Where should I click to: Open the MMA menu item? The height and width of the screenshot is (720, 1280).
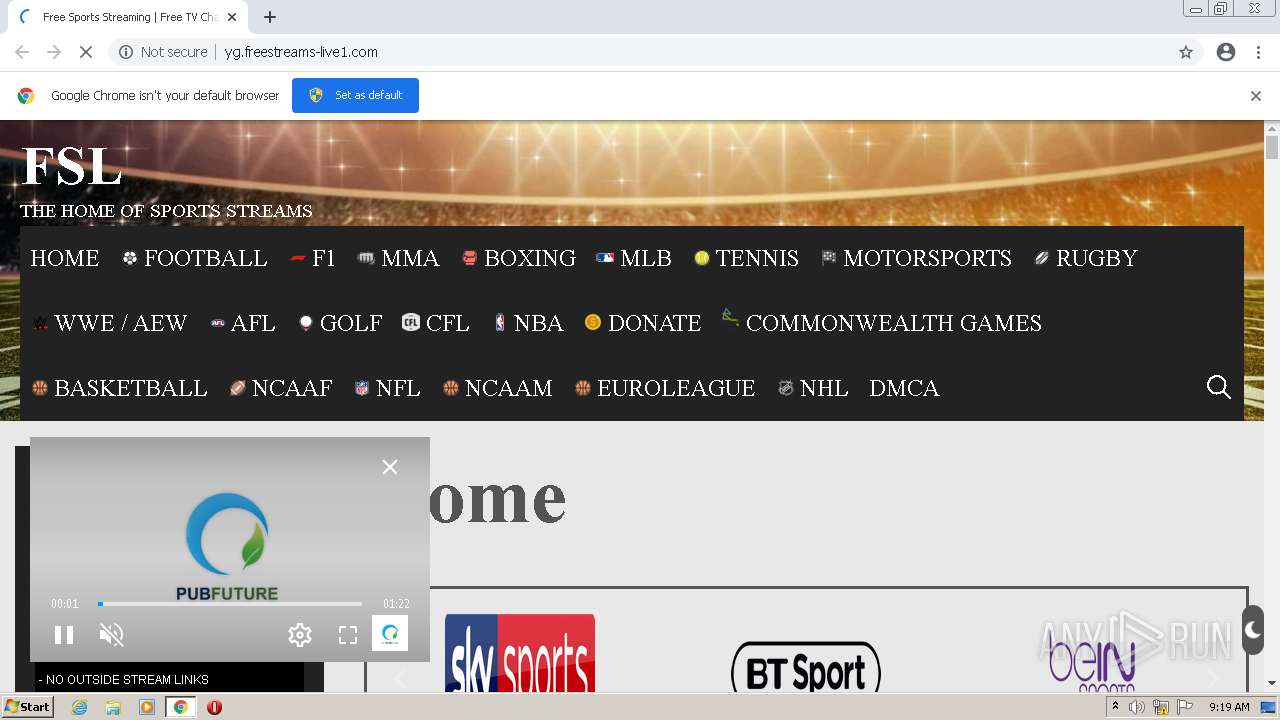[x=398, y=258]
